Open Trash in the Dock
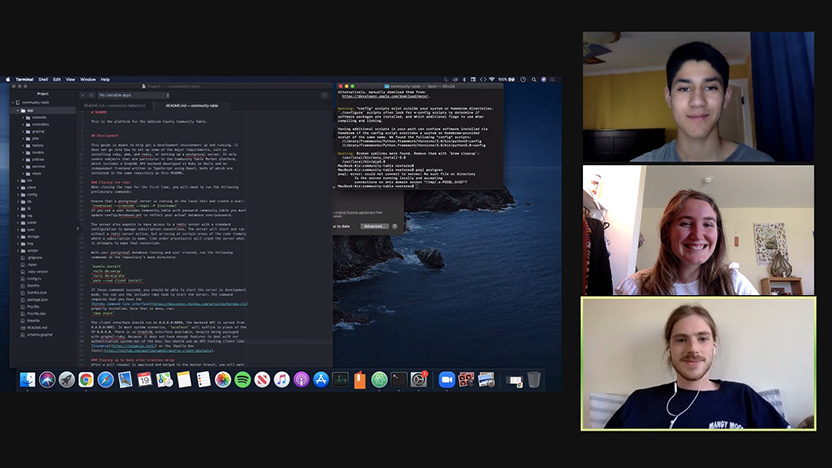Screen dimensions: 832x468 pos(534,380)
